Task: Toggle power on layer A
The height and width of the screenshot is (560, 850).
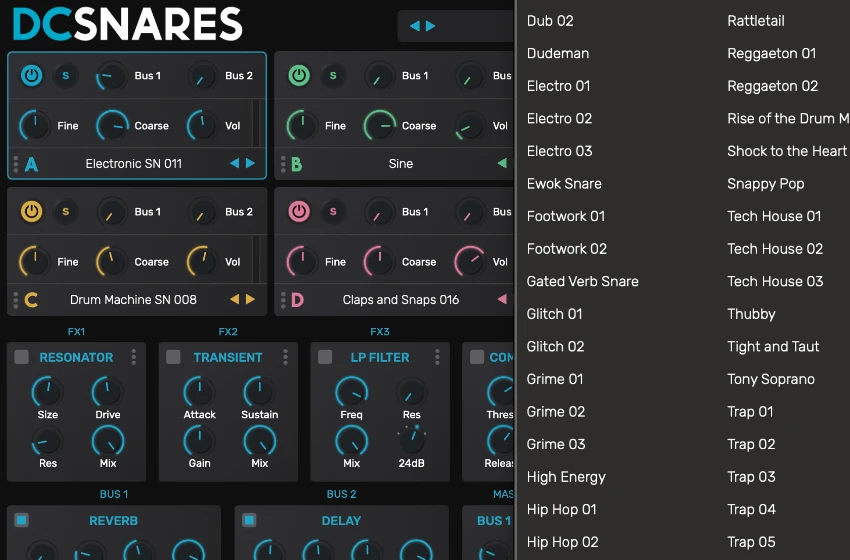Action: 31,75
